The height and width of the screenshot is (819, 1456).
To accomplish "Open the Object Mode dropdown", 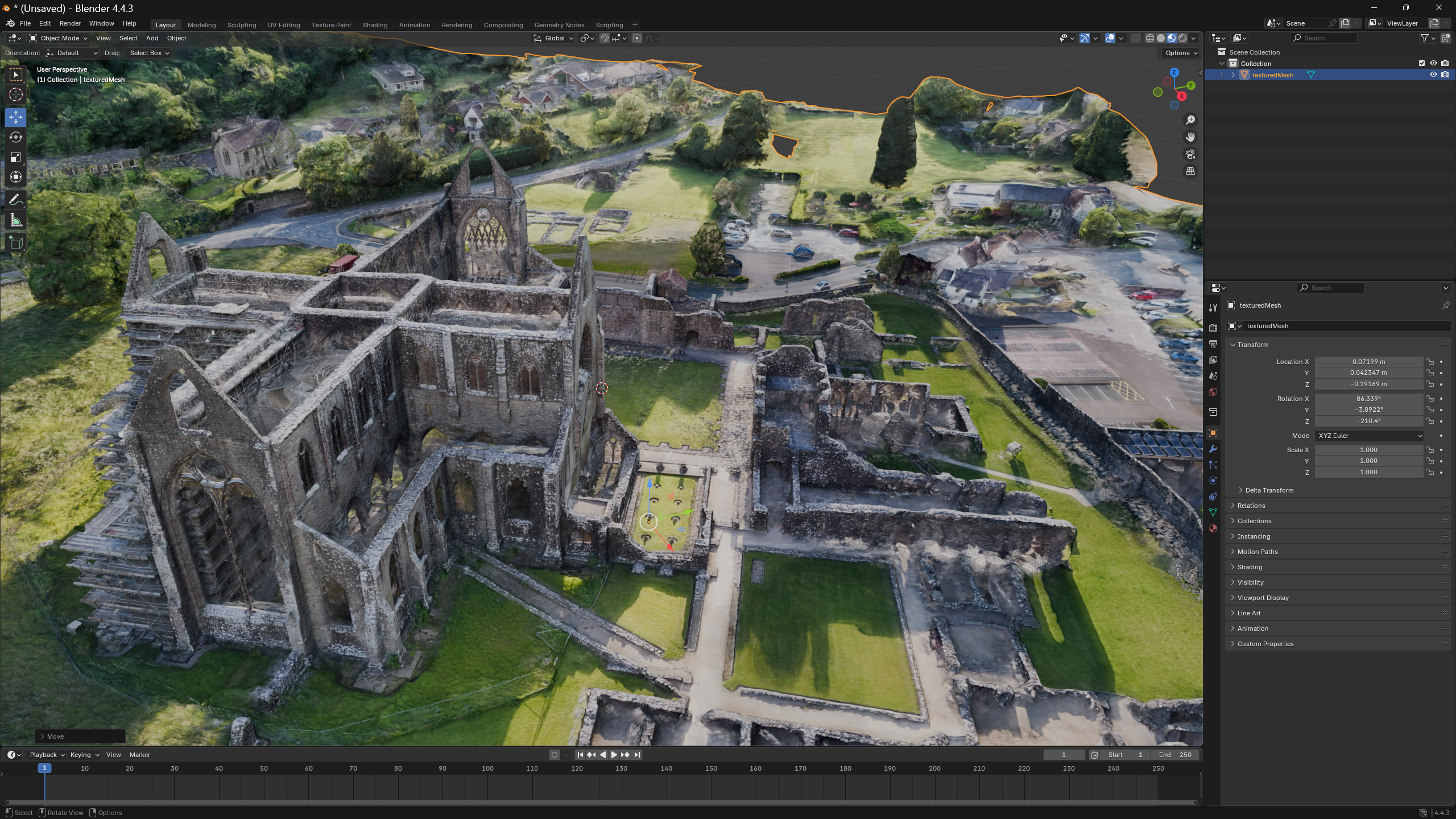I will tap(59, 38).
